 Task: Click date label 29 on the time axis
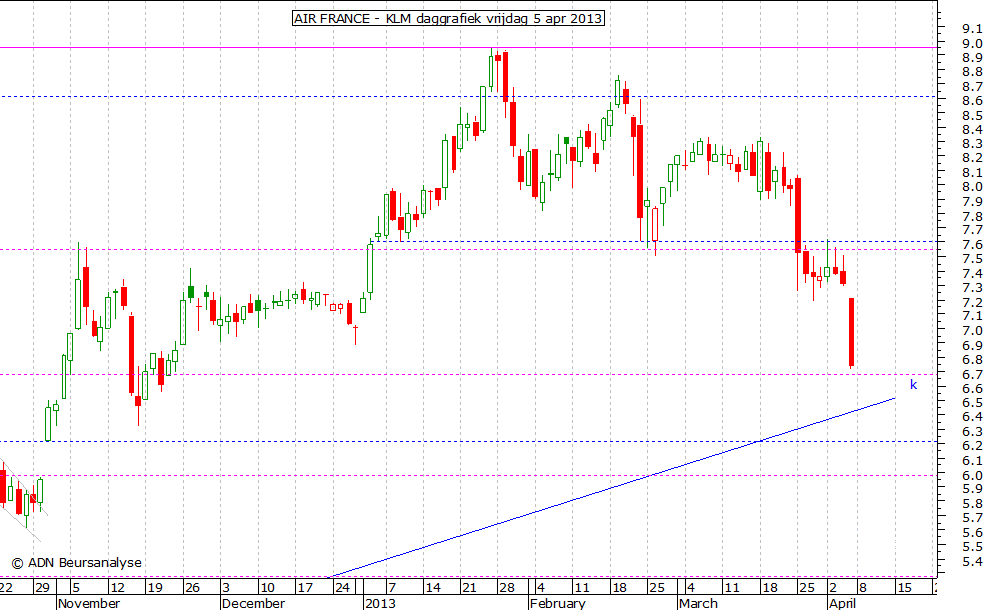point(41,587)
